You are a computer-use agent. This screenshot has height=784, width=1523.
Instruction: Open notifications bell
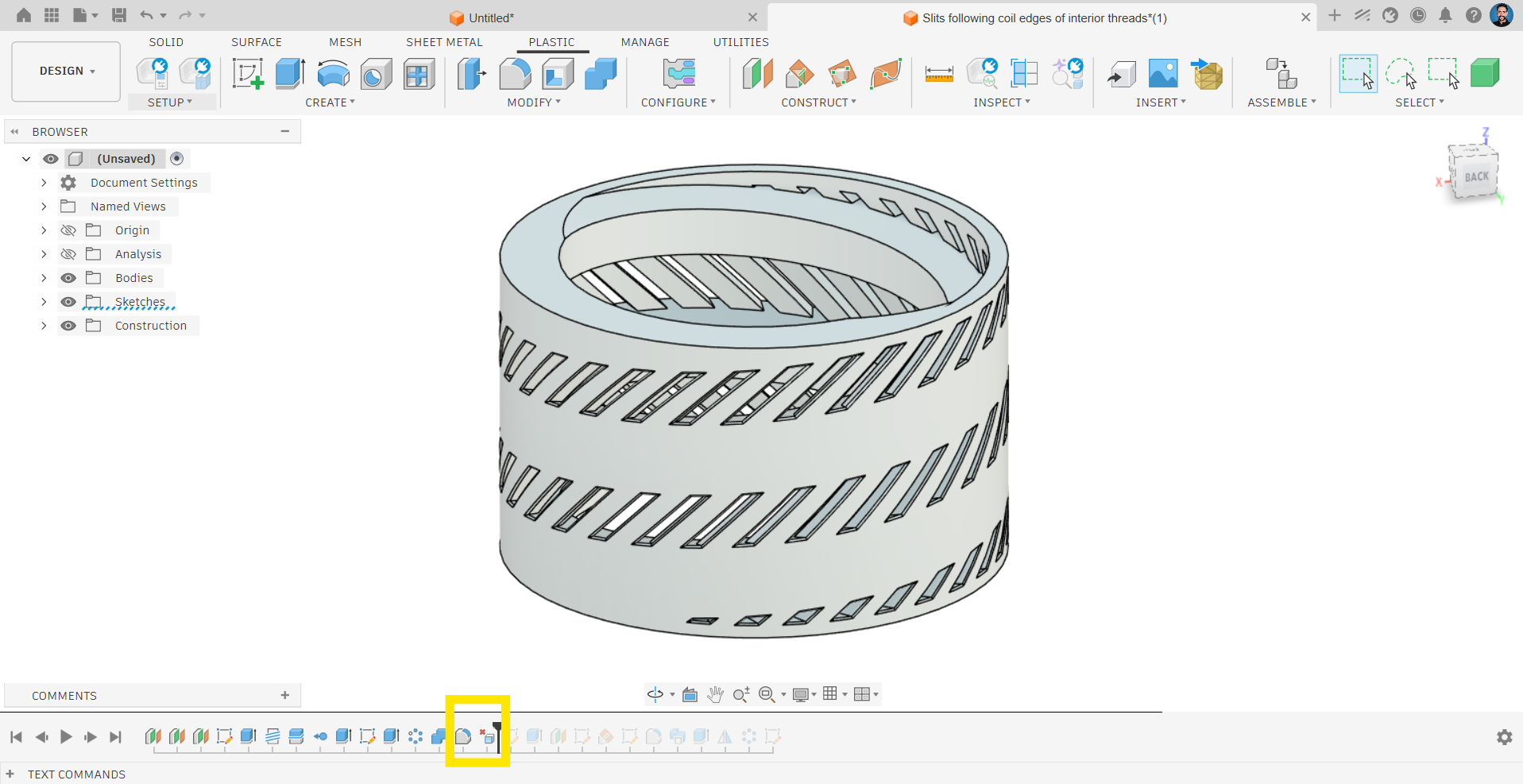pos(1445,15)
